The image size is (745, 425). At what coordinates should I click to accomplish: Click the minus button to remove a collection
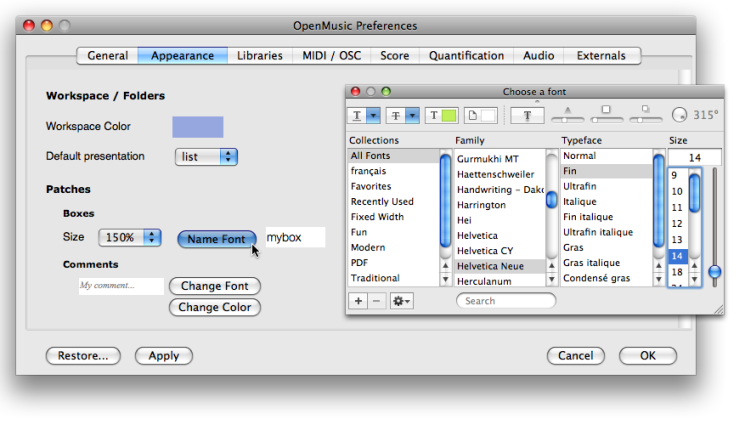(x=376, y=300)
